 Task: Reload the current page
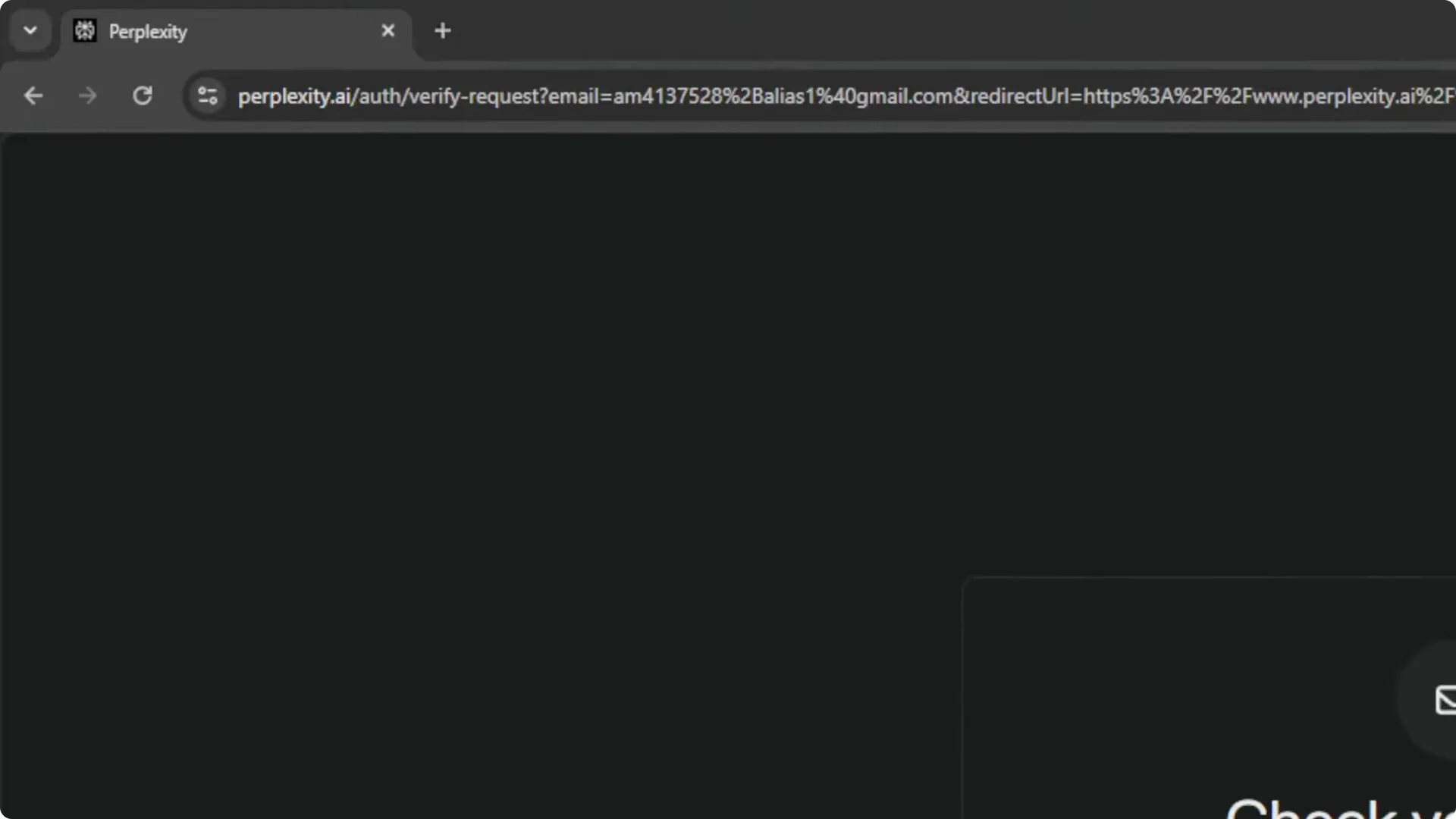[x=143, y=96]
